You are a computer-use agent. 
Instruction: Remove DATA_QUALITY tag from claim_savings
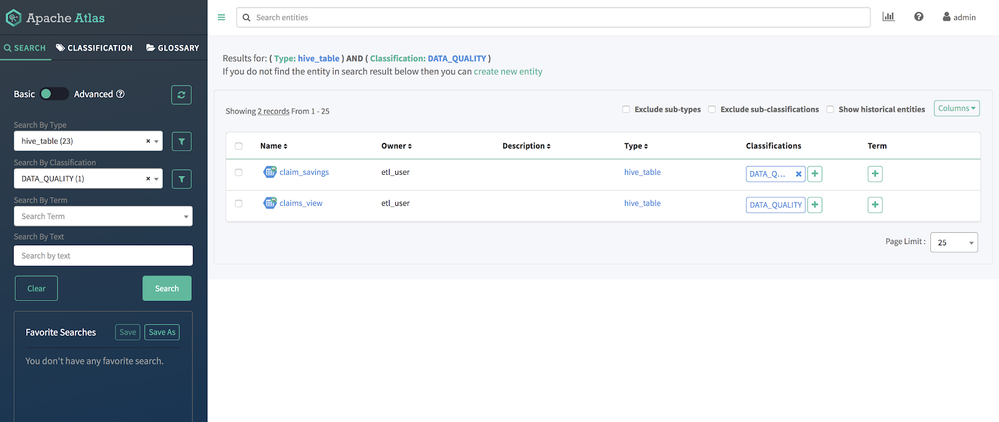coord(798,174)
